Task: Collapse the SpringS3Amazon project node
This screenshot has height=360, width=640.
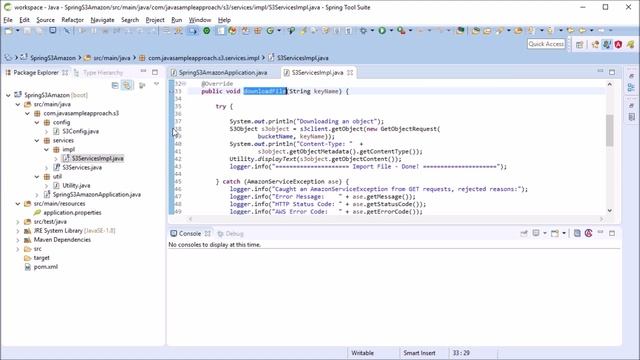Action: [8, 95]
